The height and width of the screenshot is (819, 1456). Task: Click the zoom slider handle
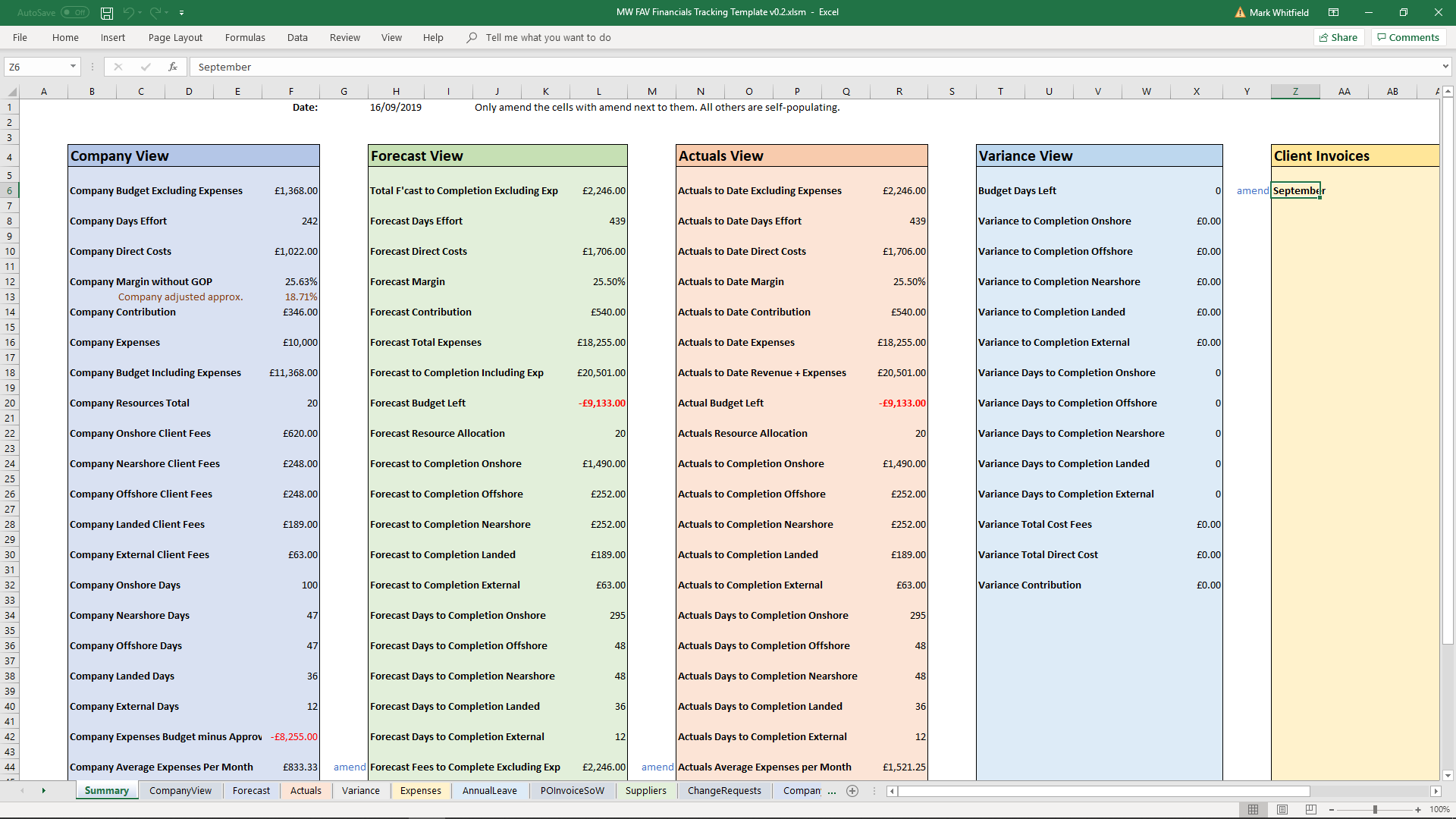tap(1375, 809)
